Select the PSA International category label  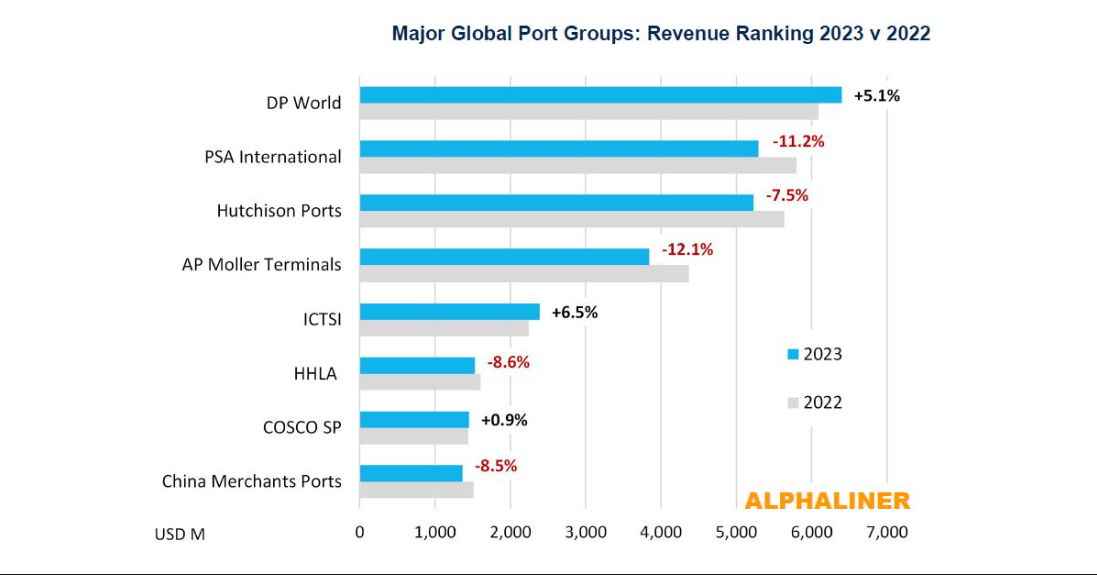click(x=273, y=157)
